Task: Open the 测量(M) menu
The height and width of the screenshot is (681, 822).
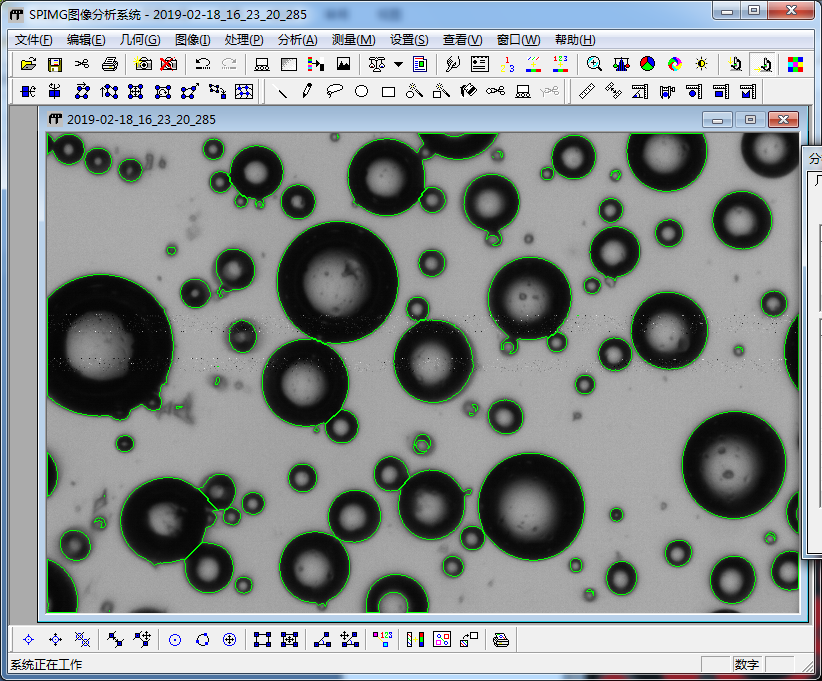Action: click(353, 40)
